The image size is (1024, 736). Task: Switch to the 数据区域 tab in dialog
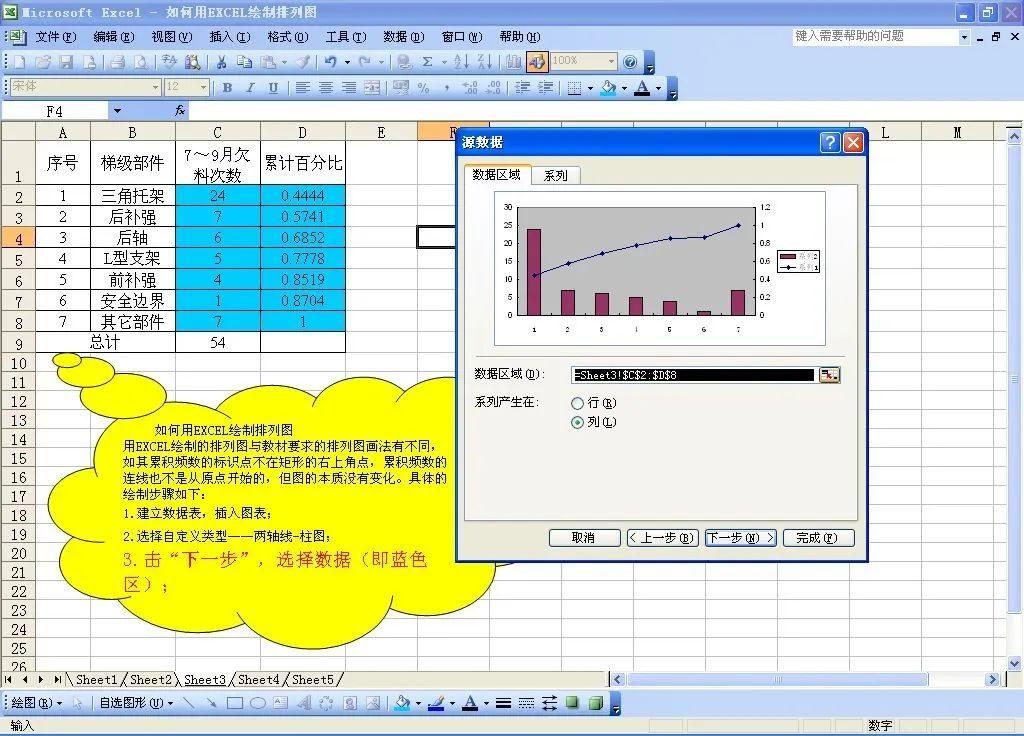496,174
